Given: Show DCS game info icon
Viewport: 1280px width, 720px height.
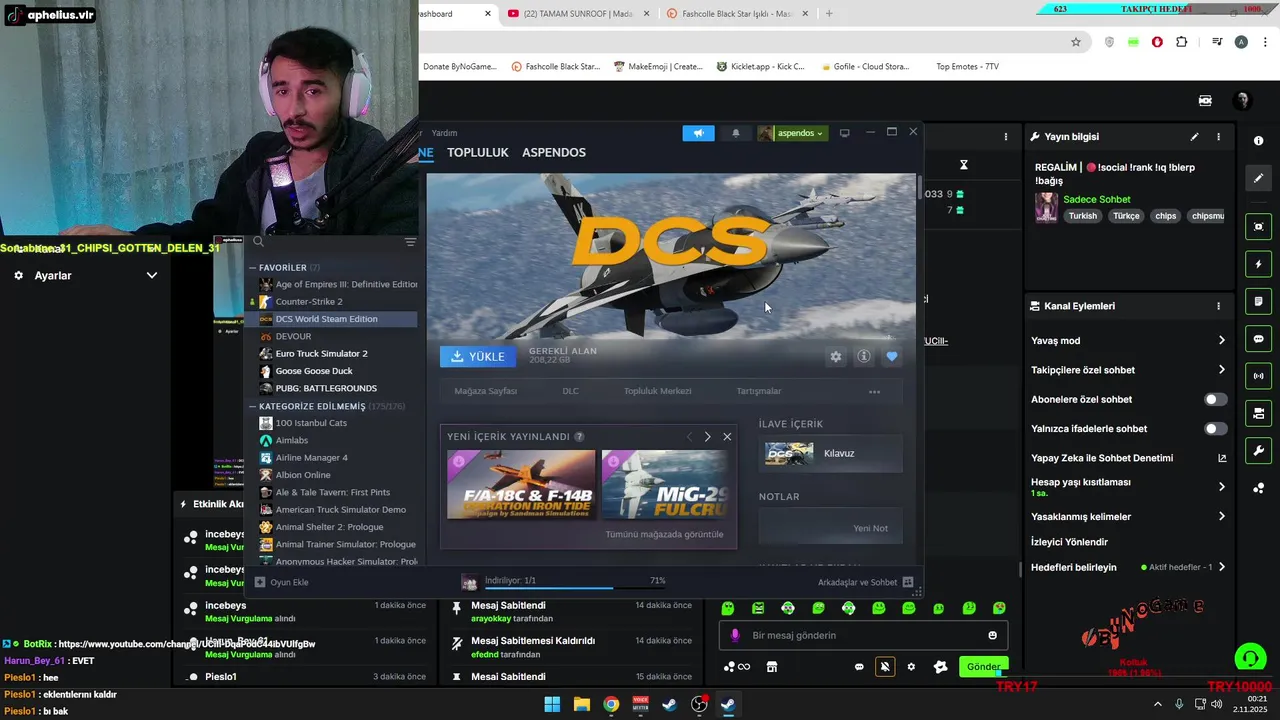Looking at the screenshot, I should pos(864,356).
